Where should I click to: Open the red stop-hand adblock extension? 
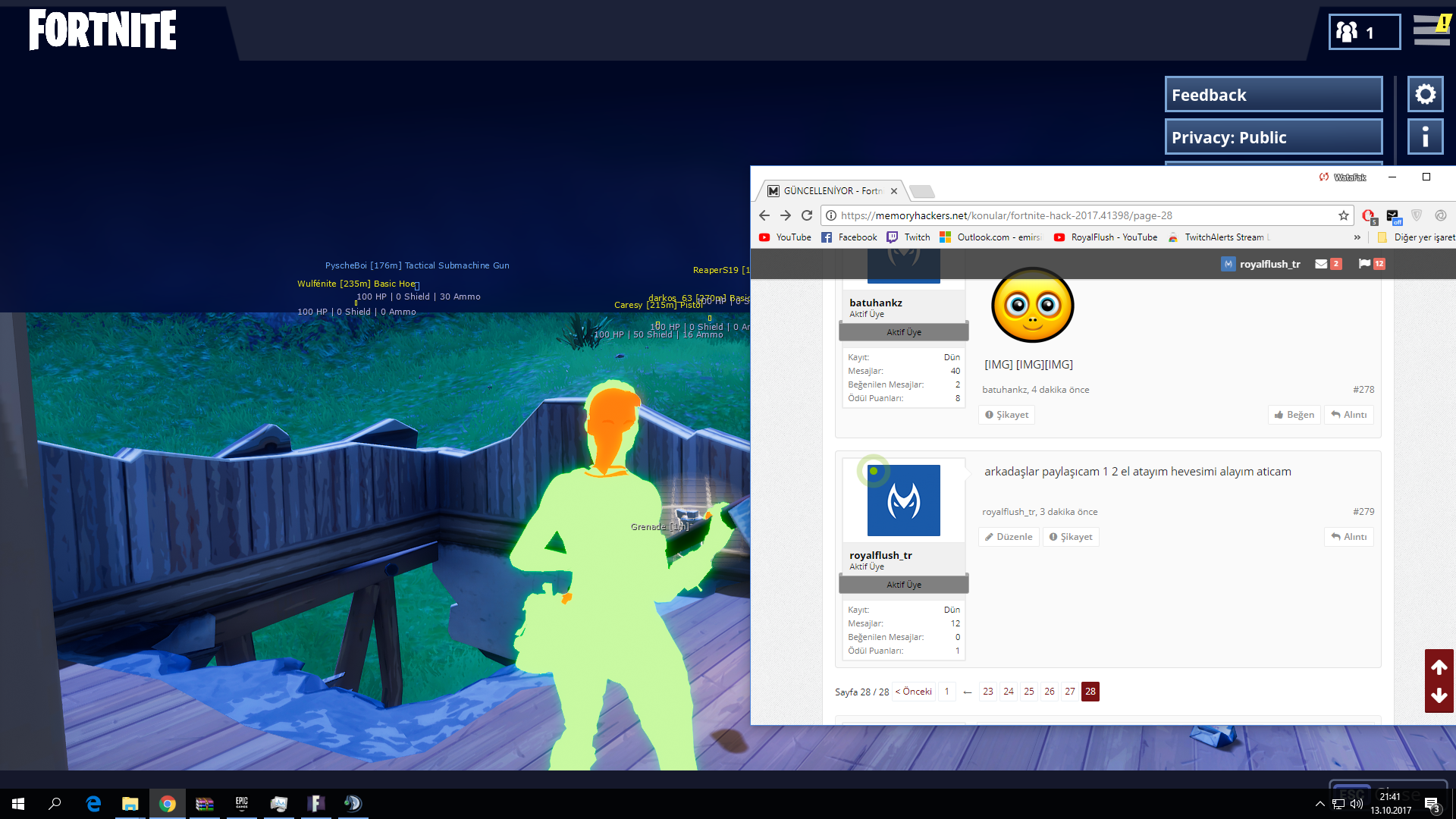(x=1369, y=216)
